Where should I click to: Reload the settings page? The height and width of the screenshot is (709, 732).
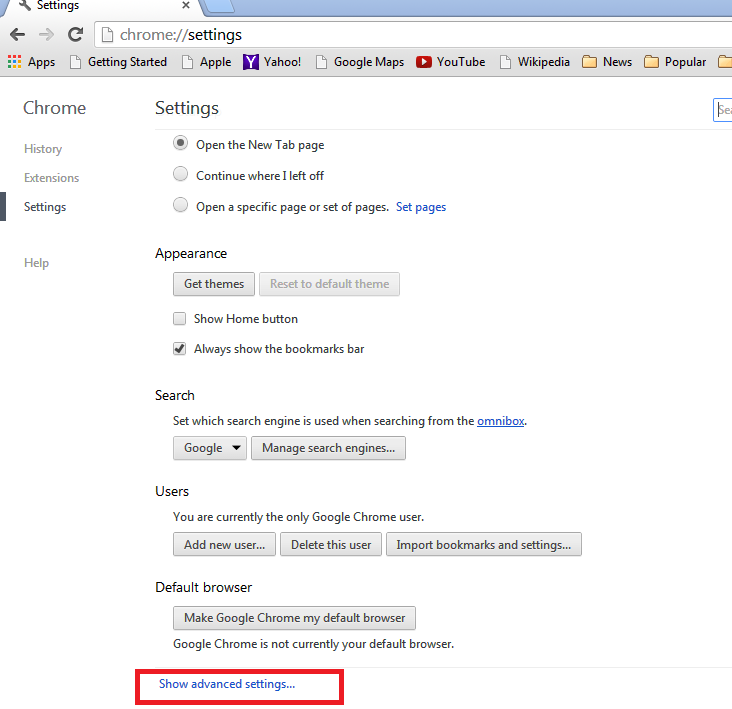tap(76, 35)
